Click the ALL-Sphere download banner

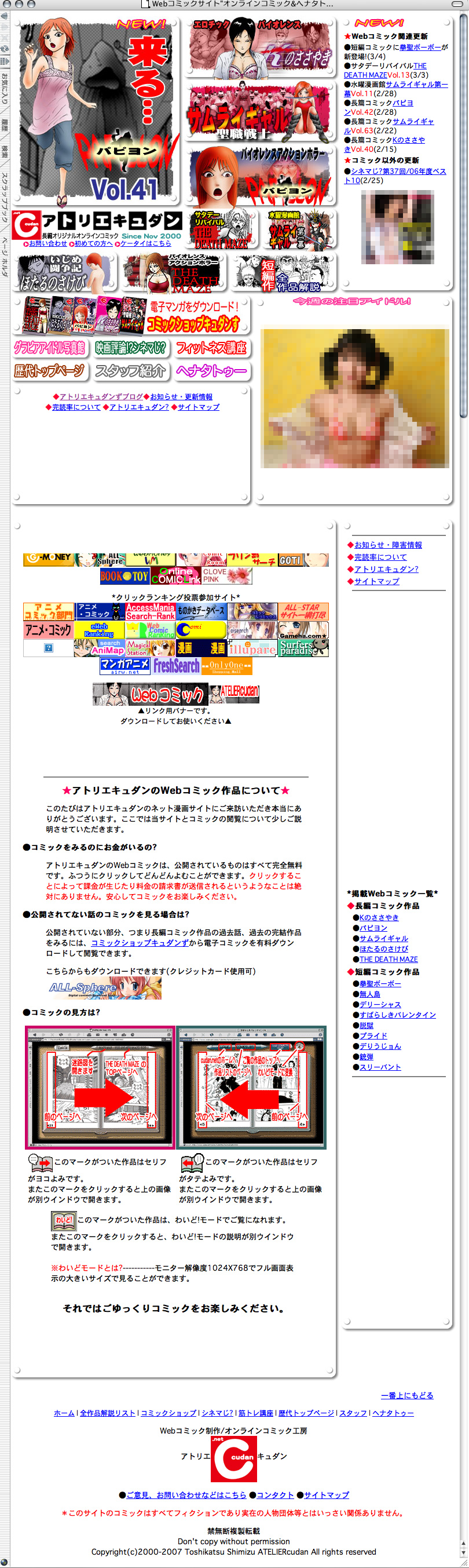tap(104, 987)
